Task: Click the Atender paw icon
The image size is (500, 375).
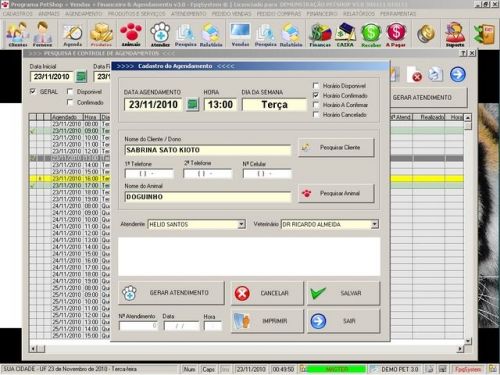Action: pos(160,34)
